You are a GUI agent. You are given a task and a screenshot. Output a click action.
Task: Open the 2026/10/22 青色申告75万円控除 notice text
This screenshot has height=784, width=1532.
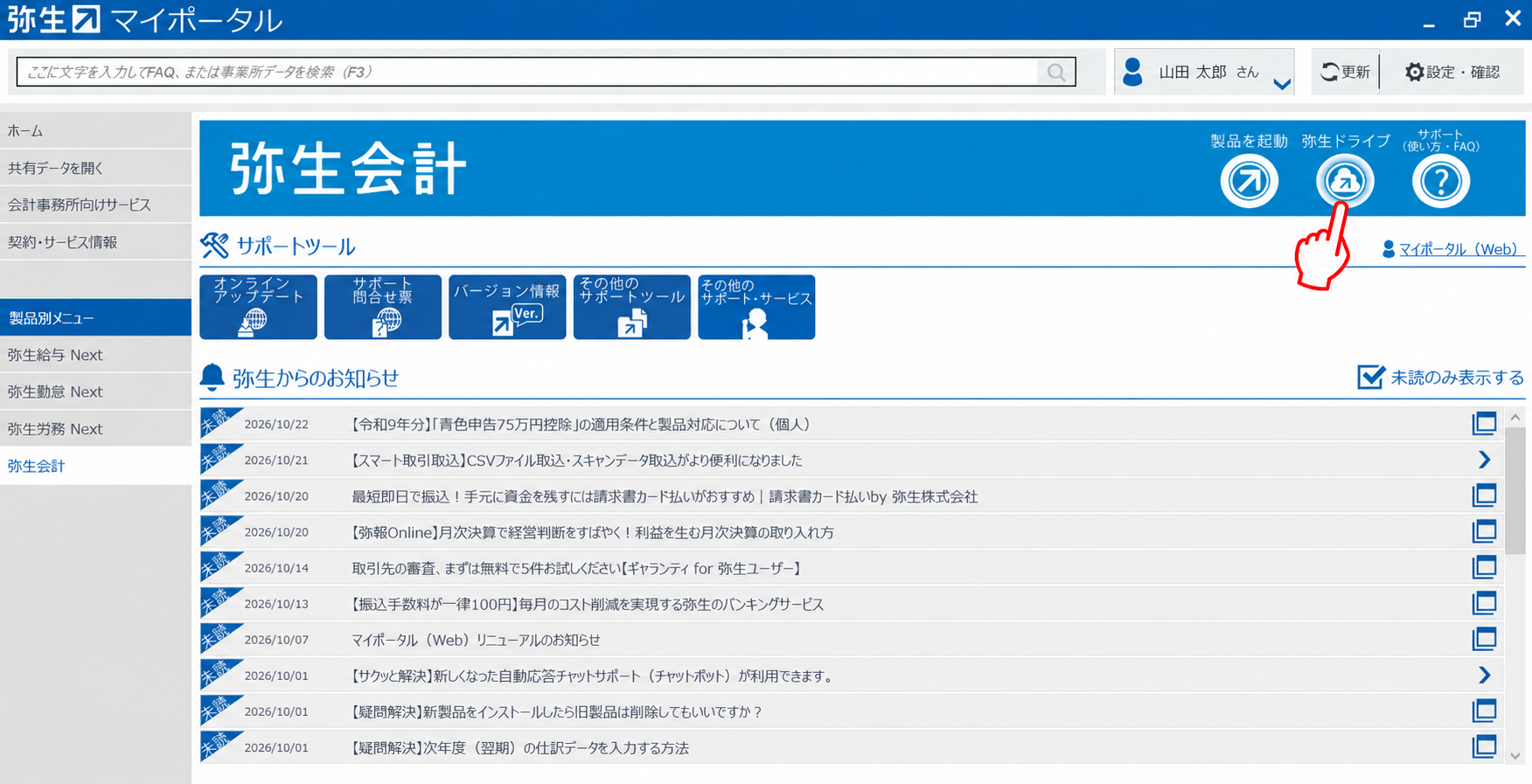tap(581, 424)
